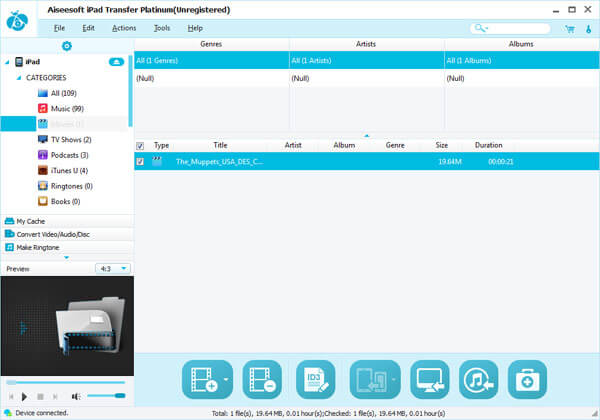This screenshot has width=600, height=420.
Task: Stop the preview playback
Action: pos(40,397)
